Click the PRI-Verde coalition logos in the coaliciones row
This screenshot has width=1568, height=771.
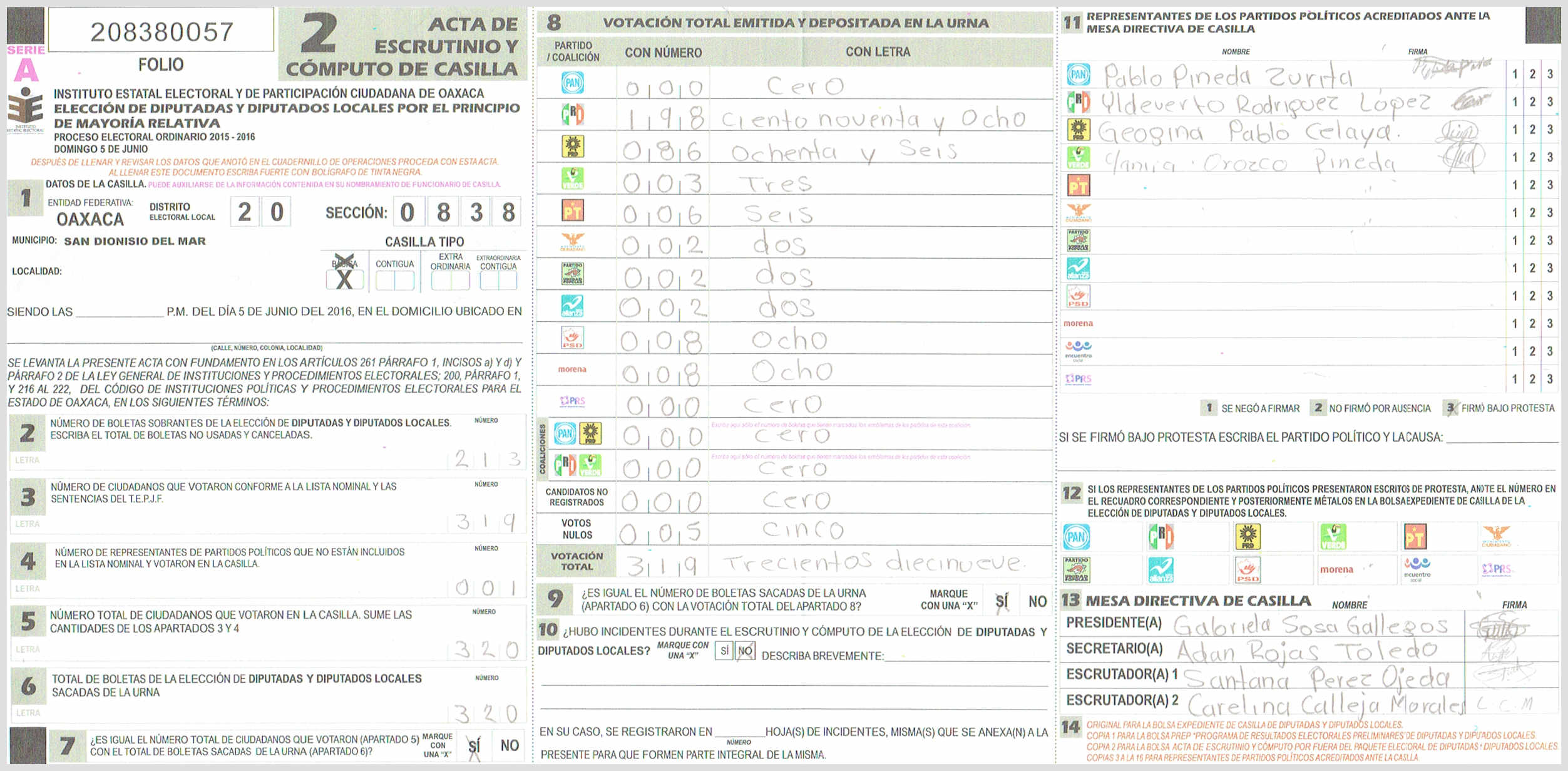point(578,465)
